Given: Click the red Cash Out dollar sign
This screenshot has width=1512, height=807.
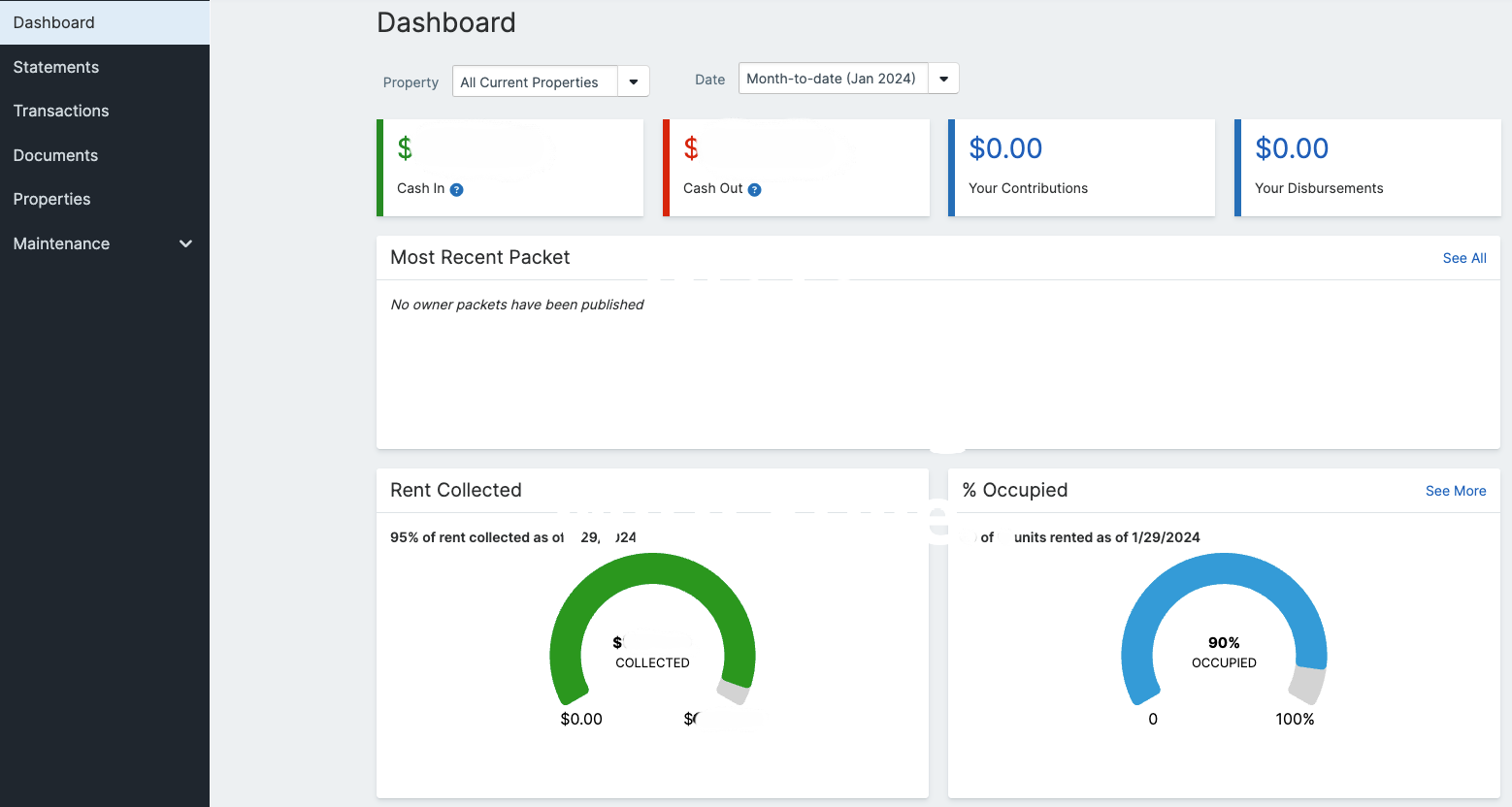Looking at the screenshot, I should point(691,148).
